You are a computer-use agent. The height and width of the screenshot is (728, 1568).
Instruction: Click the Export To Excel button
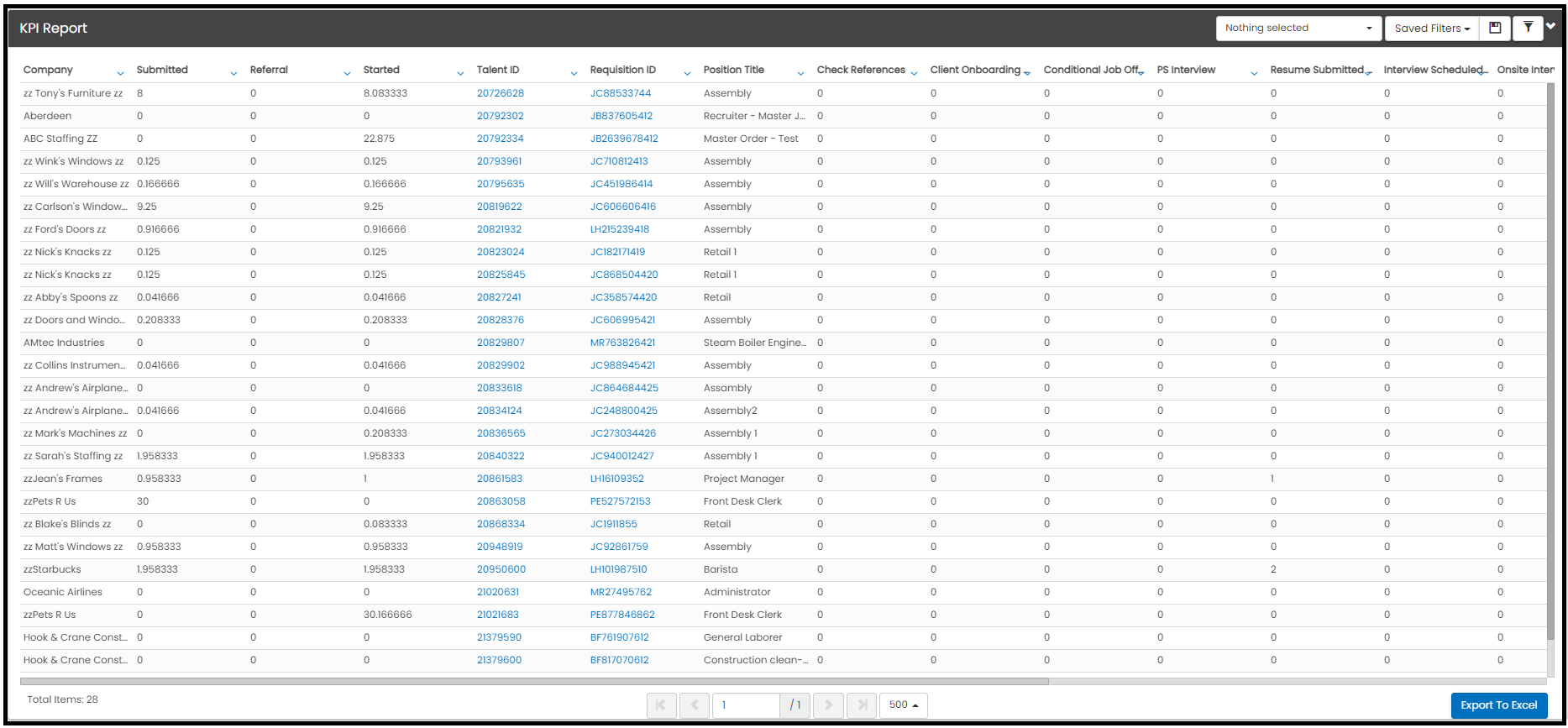point(1498,705)
